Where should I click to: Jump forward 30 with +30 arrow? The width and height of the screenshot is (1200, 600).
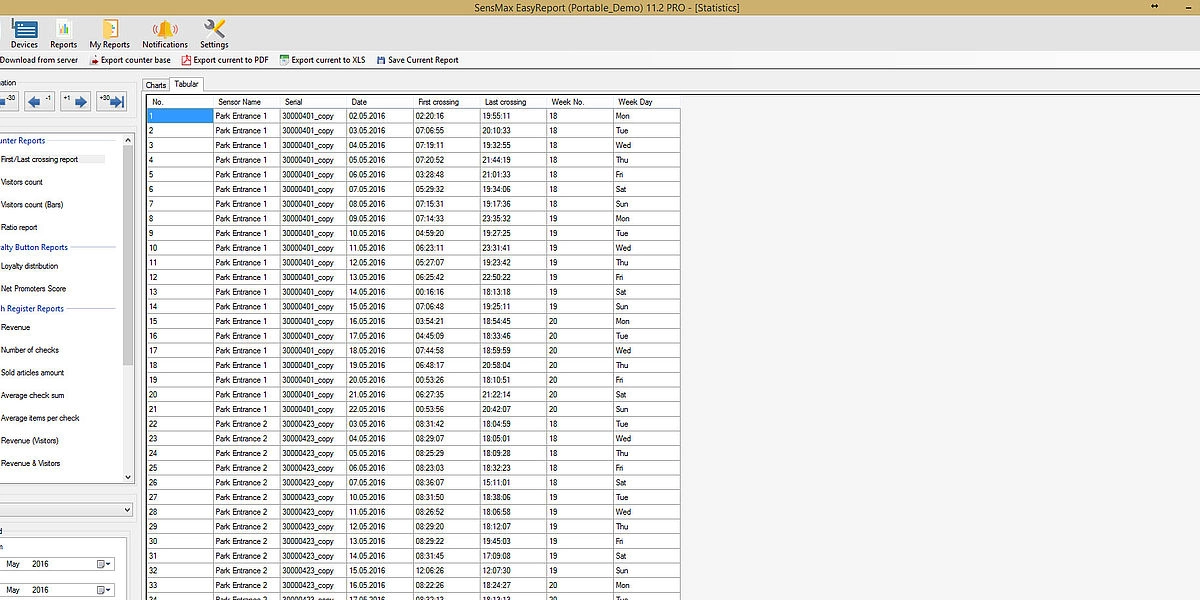[x=111, y=101]
